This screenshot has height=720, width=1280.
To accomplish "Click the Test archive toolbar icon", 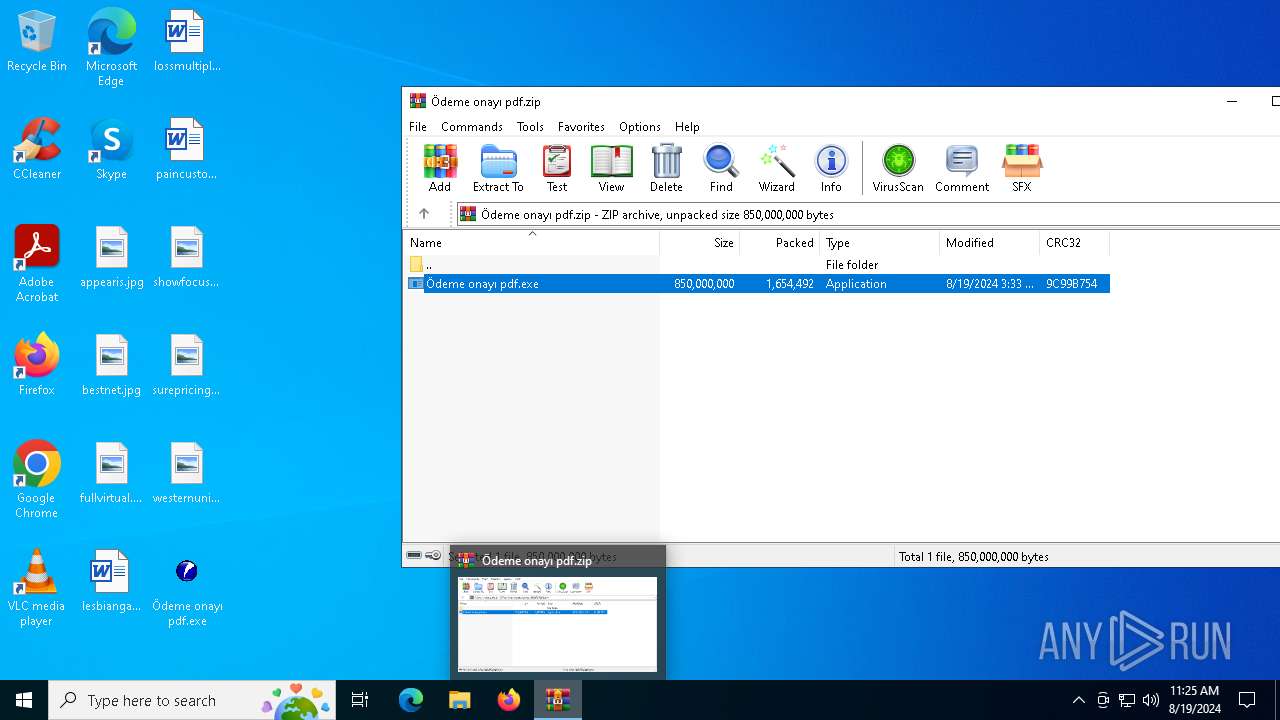I will 557,168.
